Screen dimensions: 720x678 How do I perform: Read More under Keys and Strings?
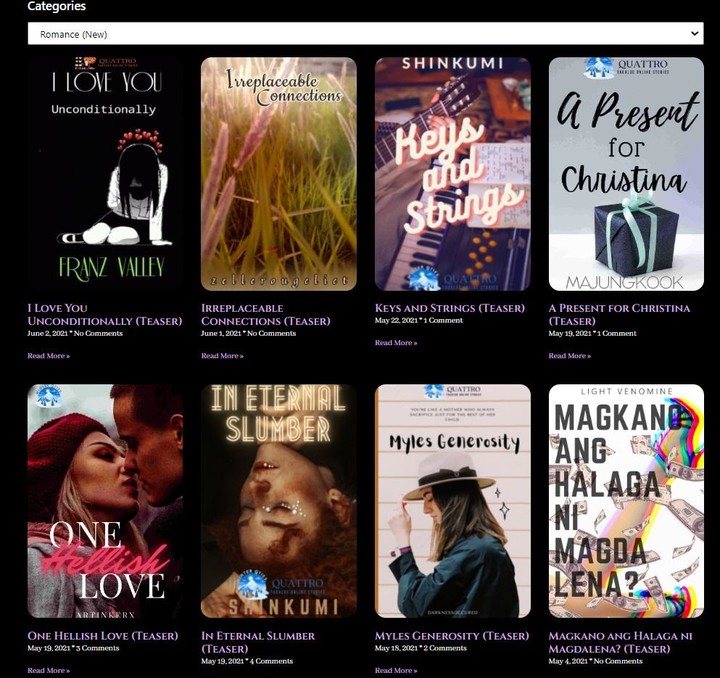coord(396,343)
